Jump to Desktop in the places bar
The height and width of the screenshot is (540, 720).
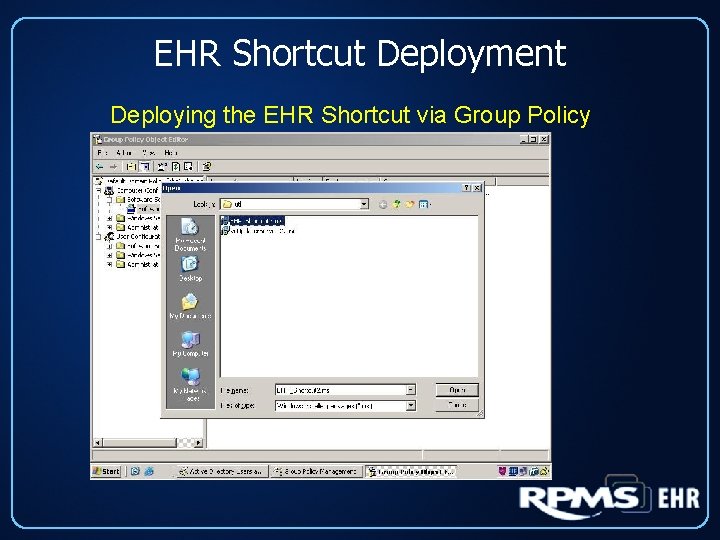(x=190, y=269)
